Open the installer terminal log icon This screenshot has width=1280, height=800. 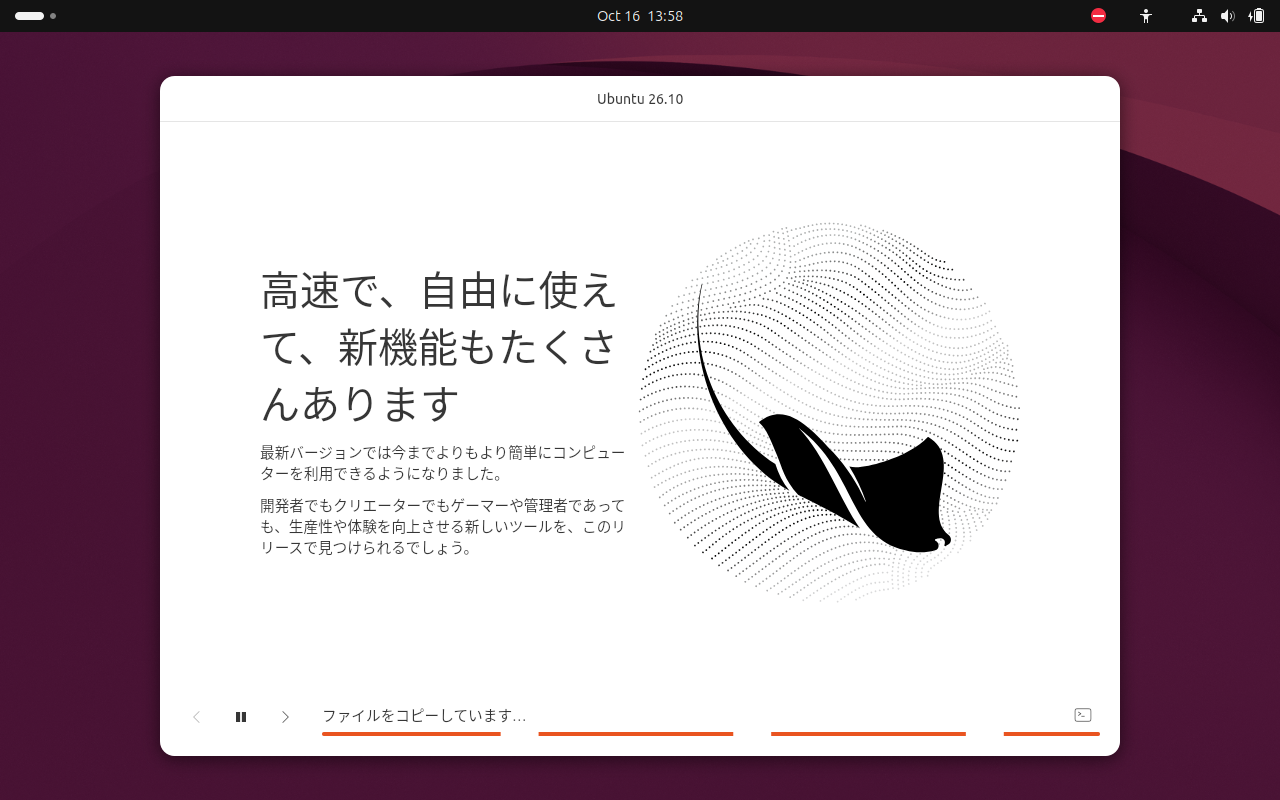click(x=1082, y=715)
